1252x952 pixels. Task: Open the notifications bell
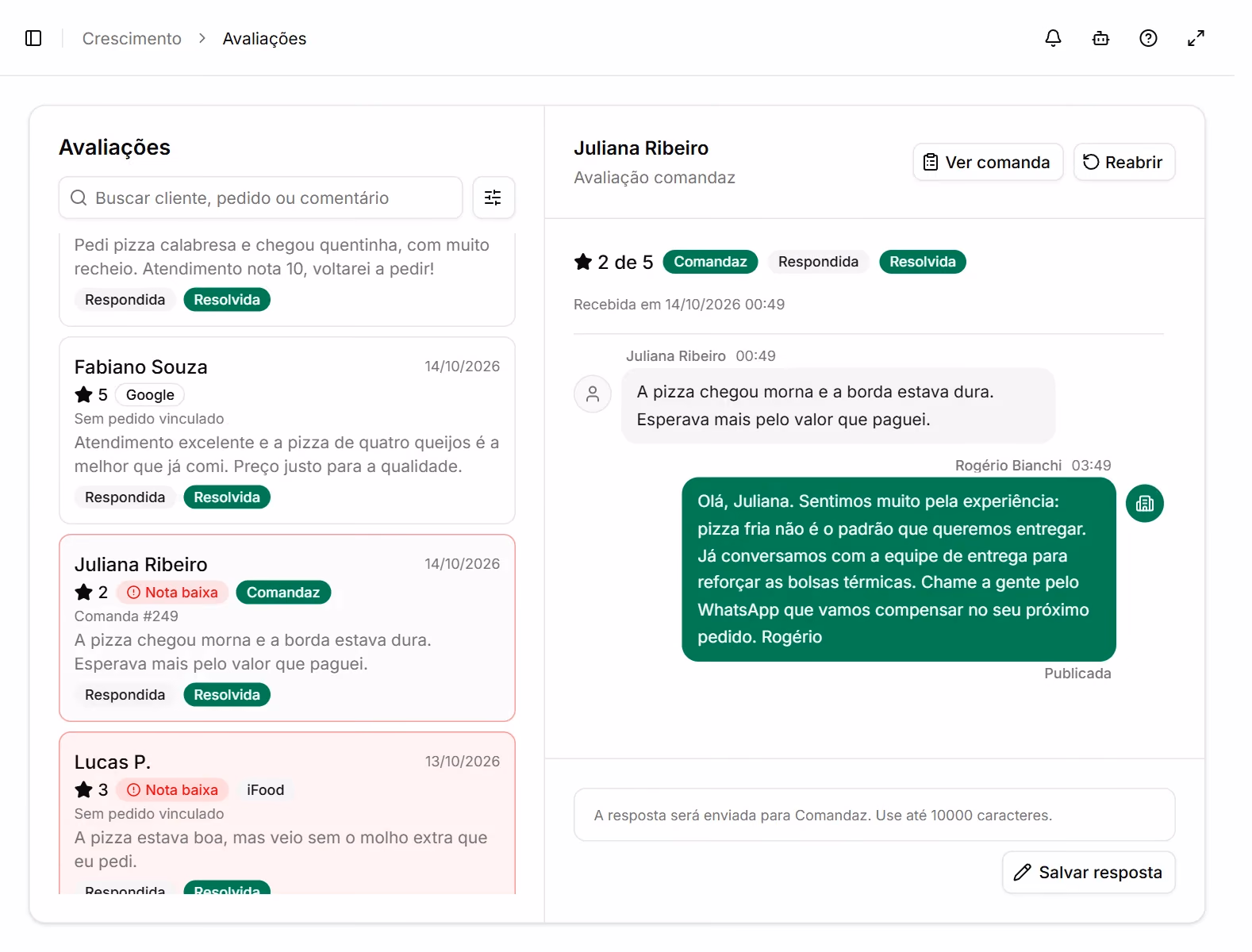tap(1053, 38)
